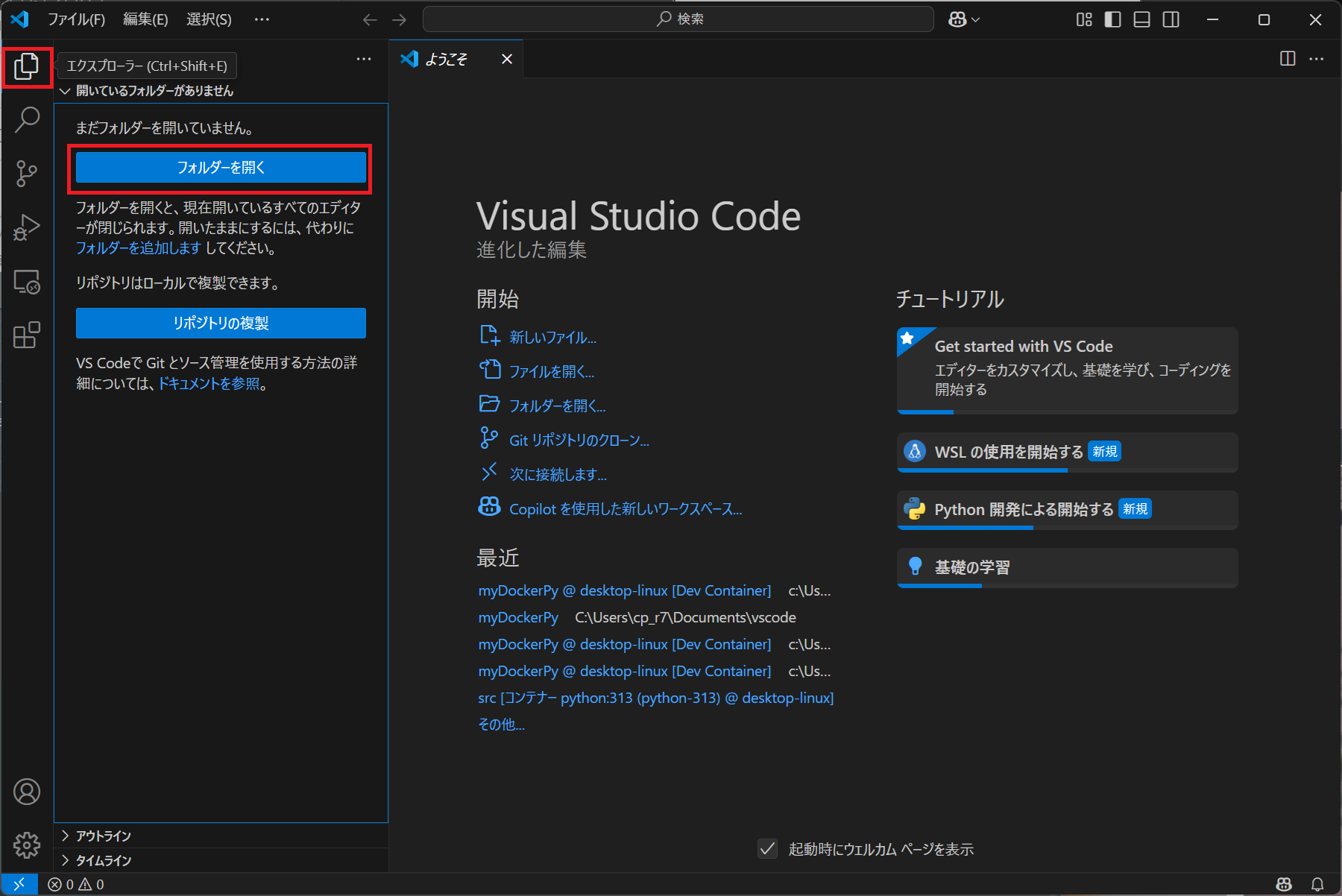
Task: Open Python 開発による開始する walkthrough
Action: point(1068,510)
